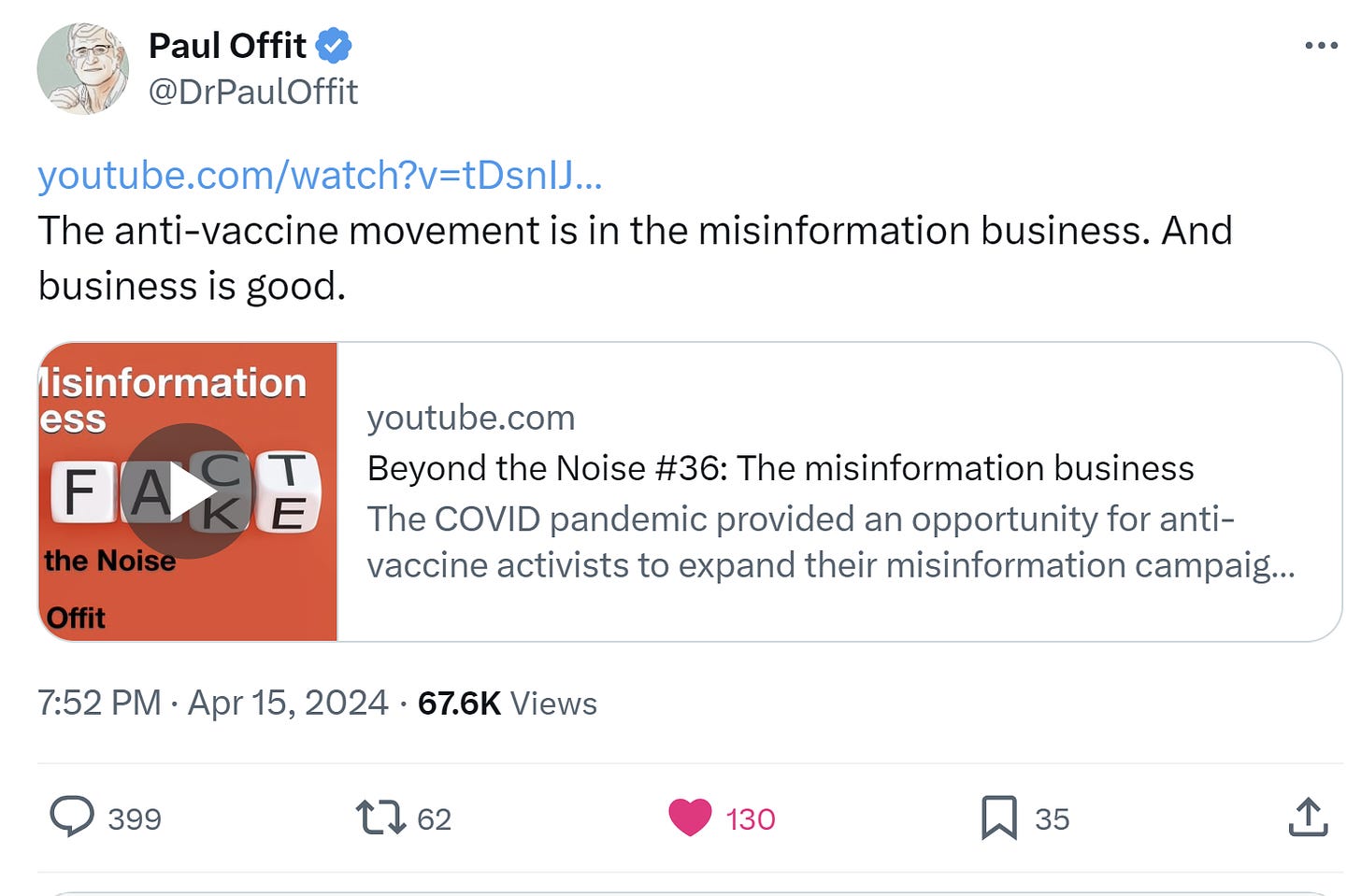The image size is (1361, 896).
Task: Click the 62 reposts count
Action: click(x=434, y=819)
